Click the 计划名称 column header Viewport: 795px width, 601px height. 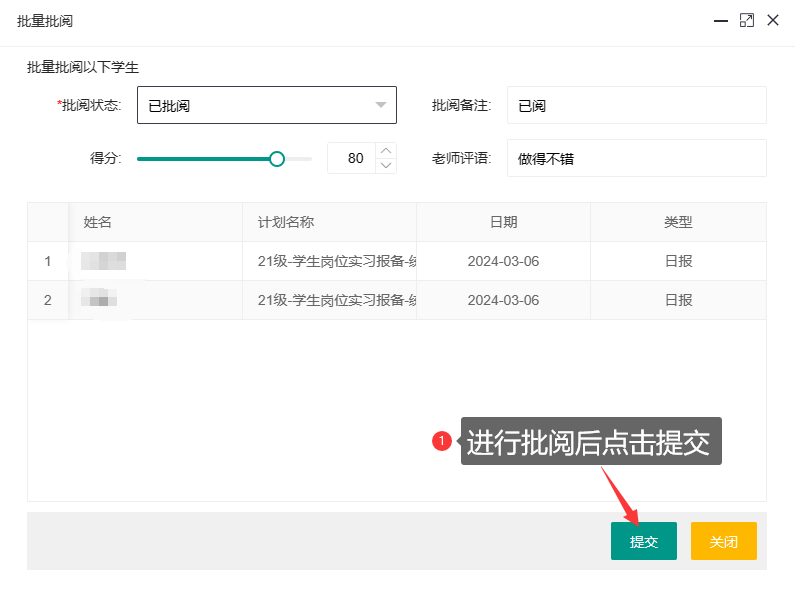pyautogui.click(x=329, y=222)
